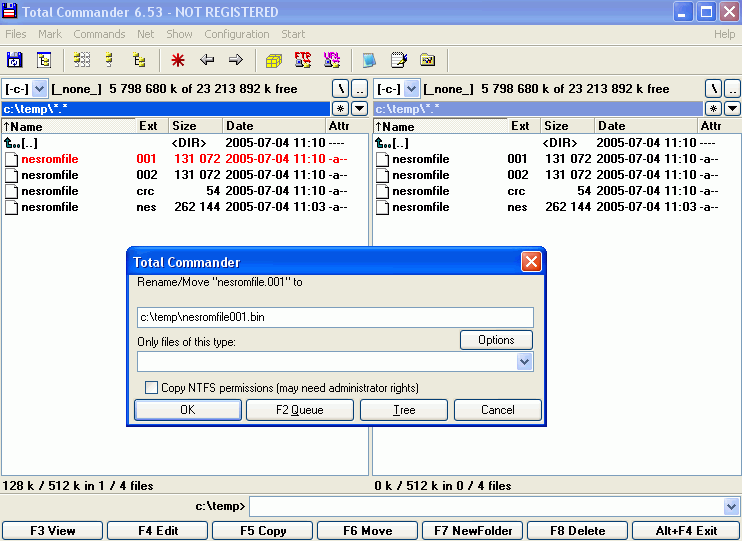Click the red asterisk invert selection icon
Viewport: 742px width, 541px height.
pos(178,60)
